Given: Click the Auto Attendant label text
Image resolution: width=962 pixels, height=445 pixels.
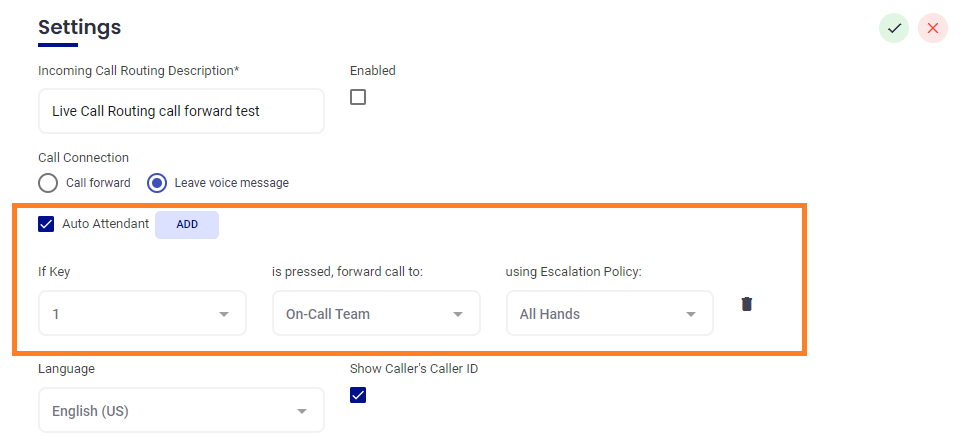Looking at the screenshot, I should [x=105, y=224].
